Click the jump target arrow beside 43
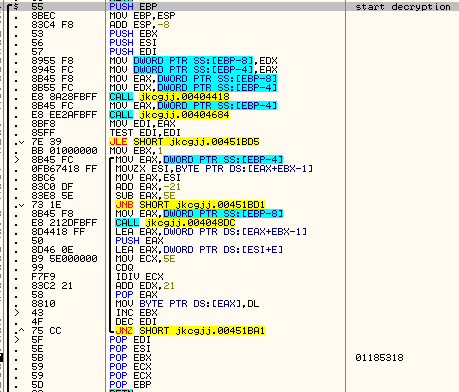Image resolution: width=459 pixels, height=392 pixels. pyautogui.click(x=17, y=313)
